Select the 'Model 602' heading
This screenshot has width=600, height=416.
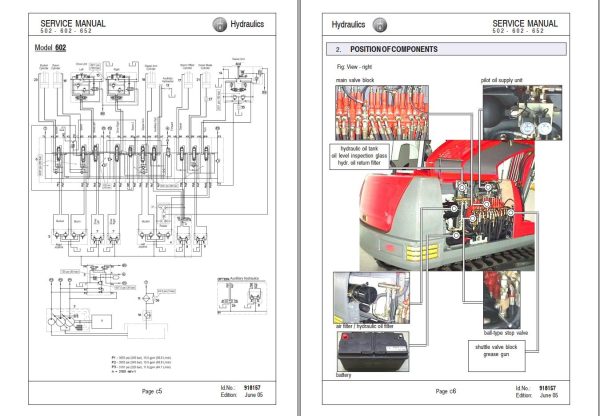50,48
